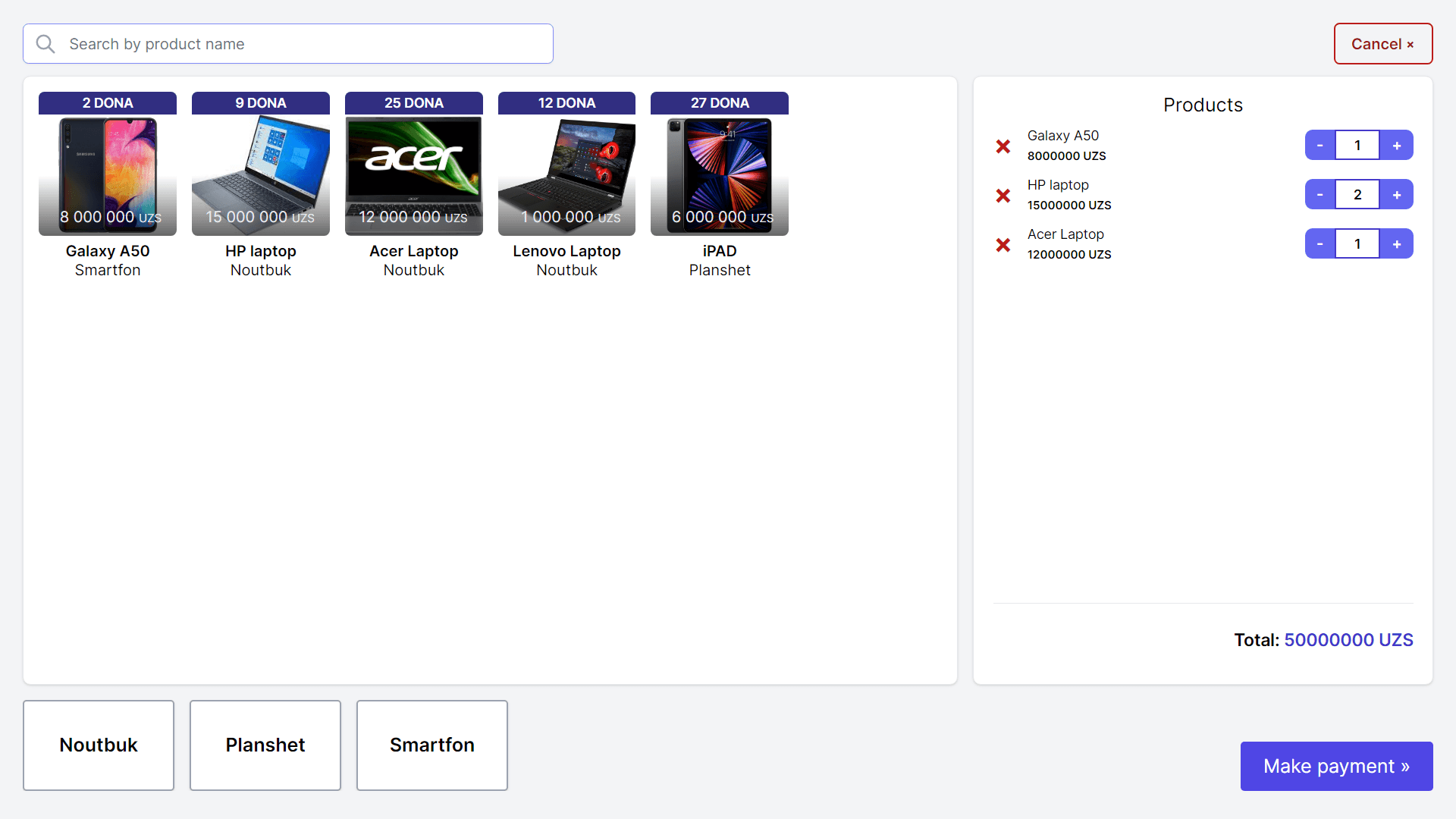Add one more Acer Laptop

(x=1396, y=244)
